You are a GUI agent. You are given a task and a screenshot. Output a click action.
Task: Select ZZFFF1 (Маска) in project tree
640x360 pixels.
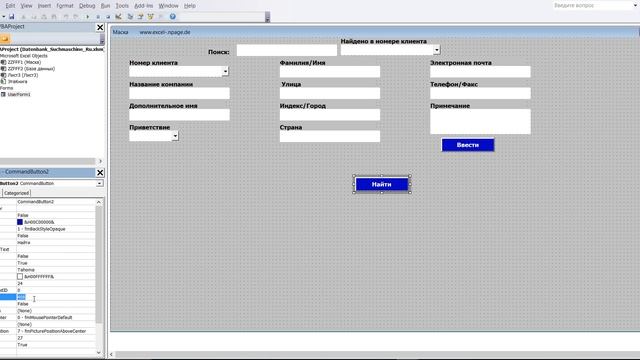coord(24,62)
